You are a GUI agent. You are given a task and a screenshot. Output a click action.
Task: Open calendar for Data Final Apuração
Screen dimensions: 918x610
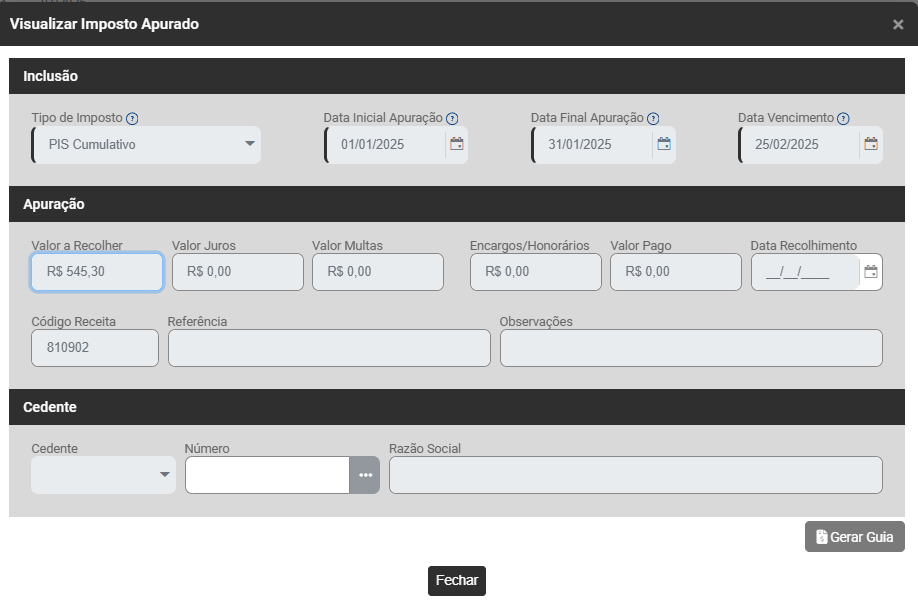664,144
